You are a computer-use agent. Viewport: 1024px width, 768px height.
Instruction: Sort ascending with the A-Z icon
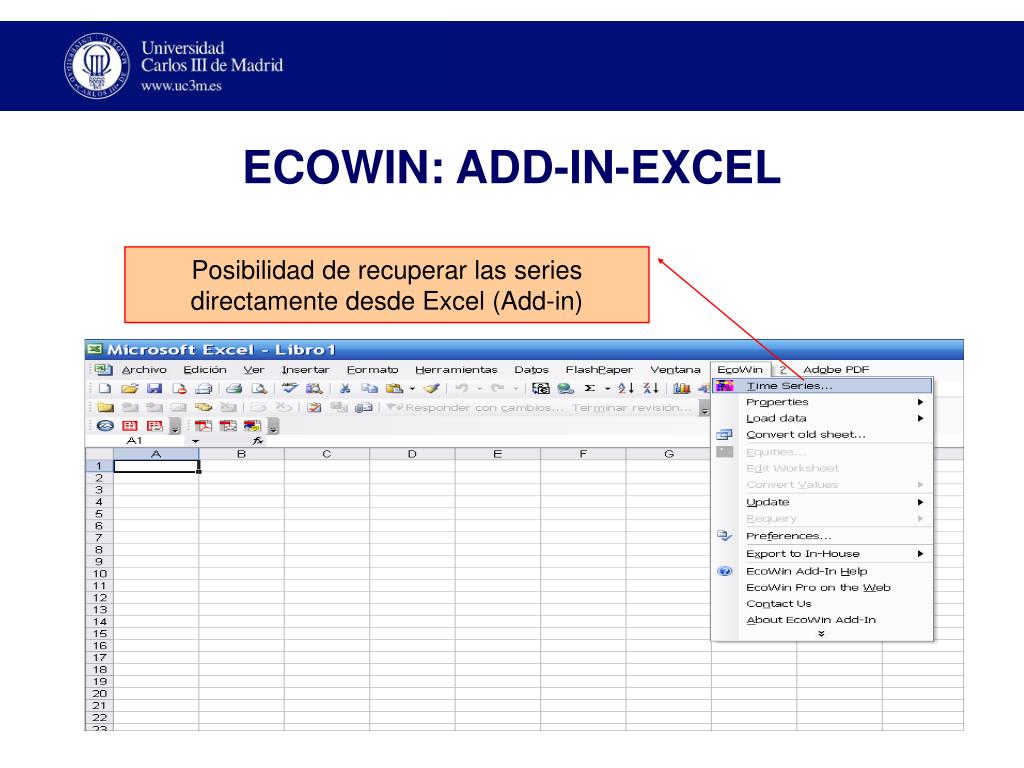(626, 389)
